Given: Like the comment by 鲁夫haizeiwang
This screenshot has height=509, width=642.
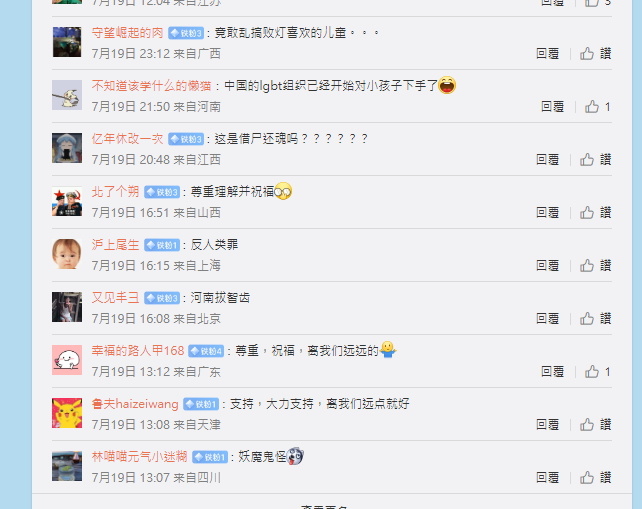Looking at the screenshot, I should 595,425.
